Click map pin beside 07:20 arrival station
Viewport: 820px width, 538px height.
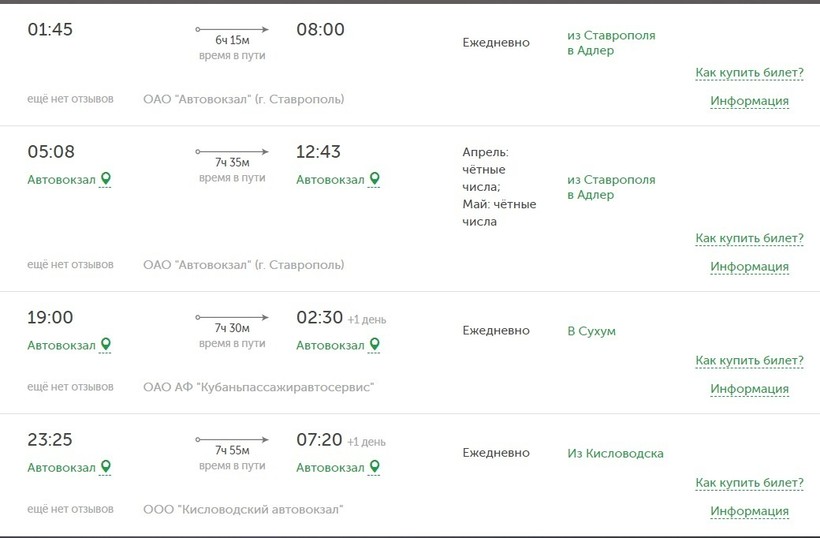[375, 467]
